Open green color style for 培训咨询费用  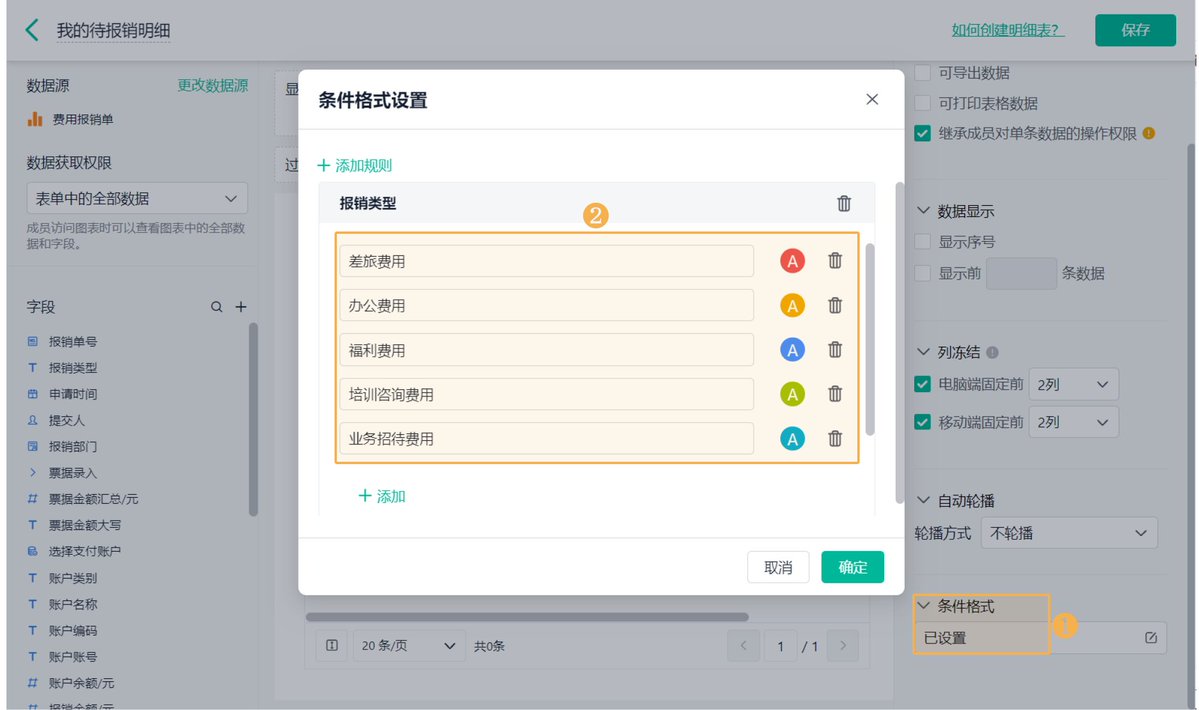792,394
